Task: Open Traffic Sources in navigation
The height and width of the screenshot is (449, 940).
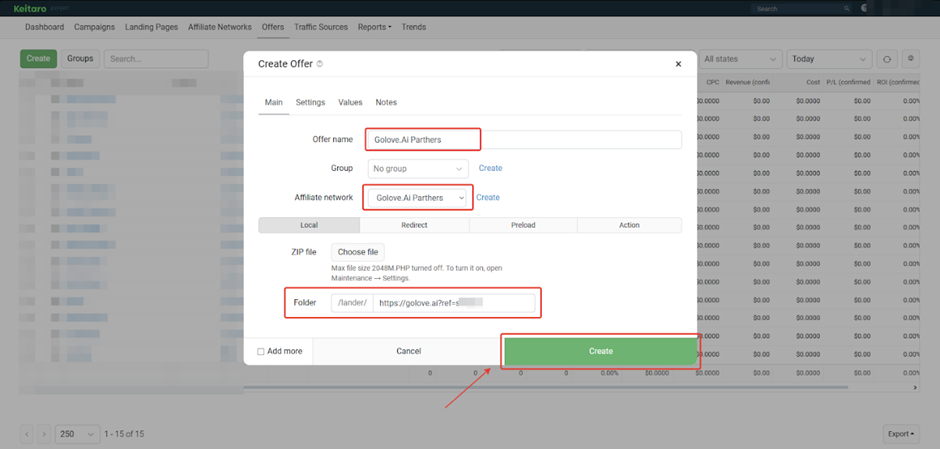Action: click(x=321, y=27)
